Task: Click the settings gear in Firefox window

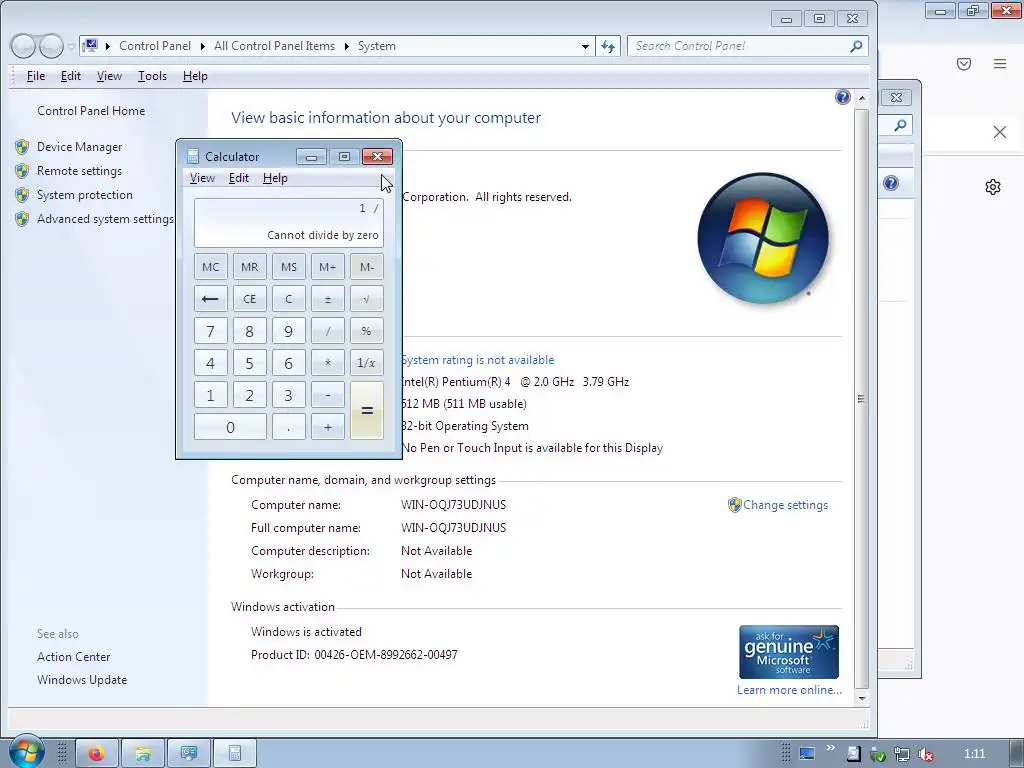Action: pos(993,187)
